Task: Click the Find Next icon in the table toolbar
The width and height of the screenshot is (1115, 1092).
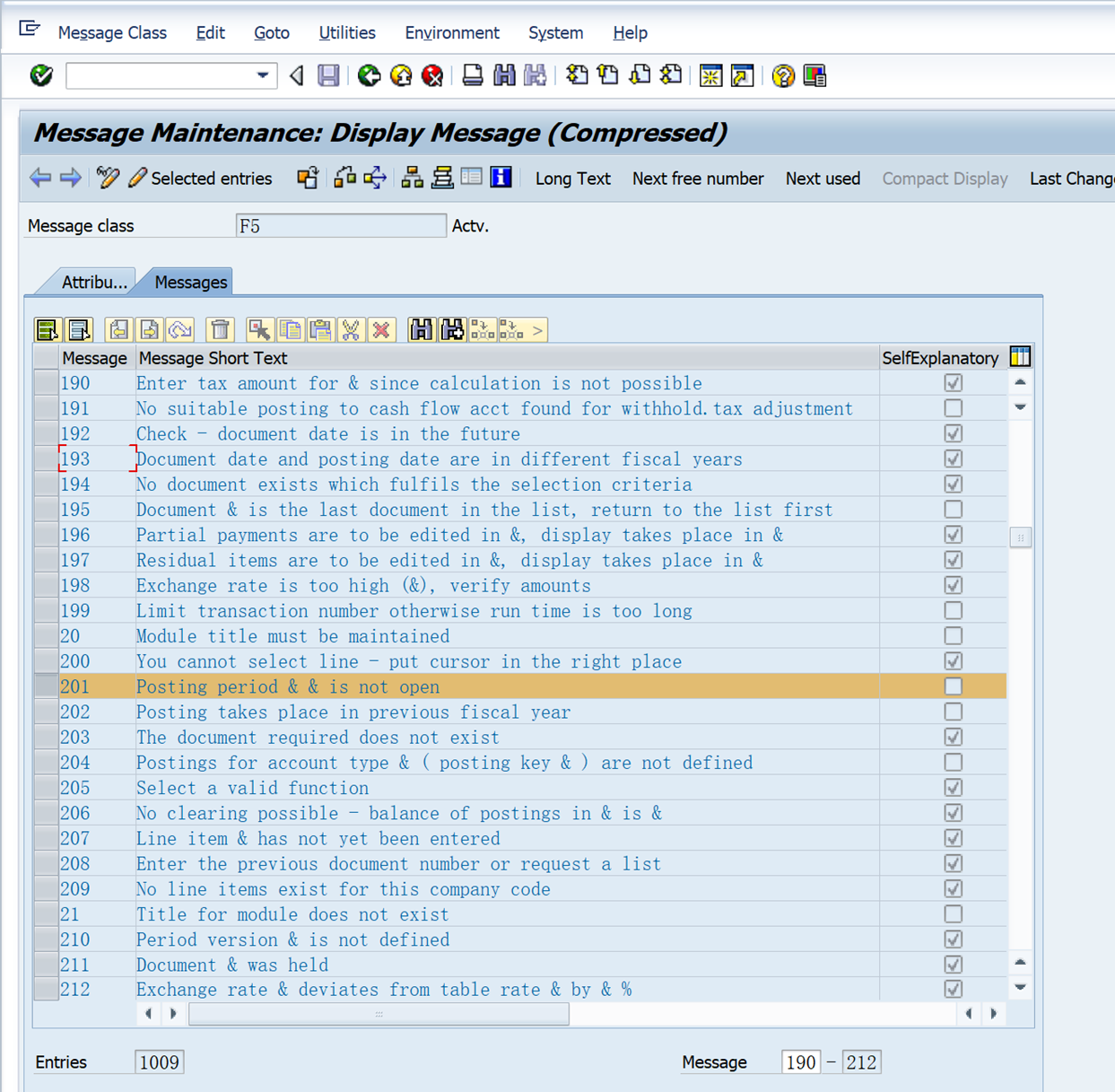Action: [452, 330]
